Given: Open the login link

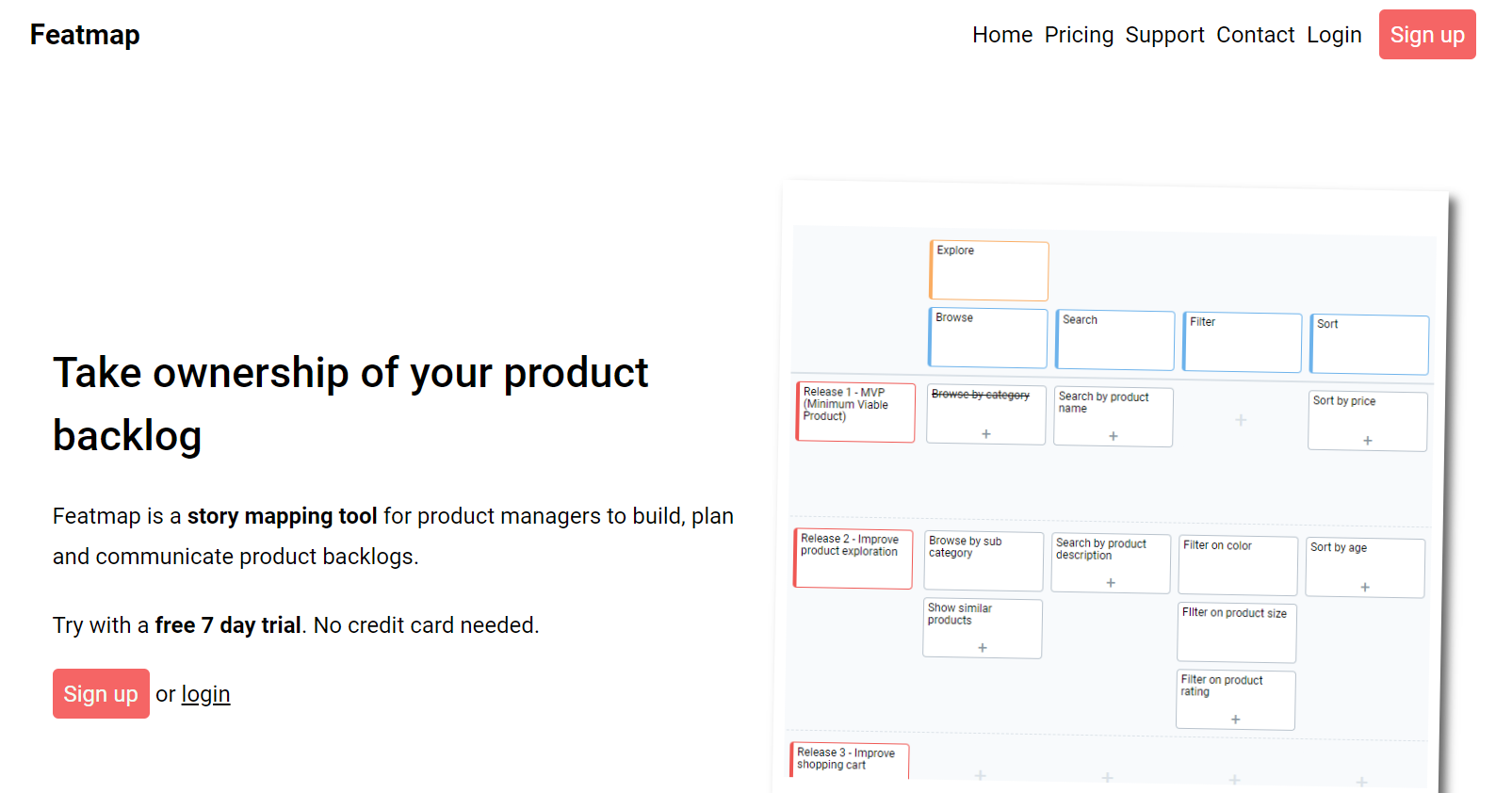Looking at the screenshot, I should 205,693.
